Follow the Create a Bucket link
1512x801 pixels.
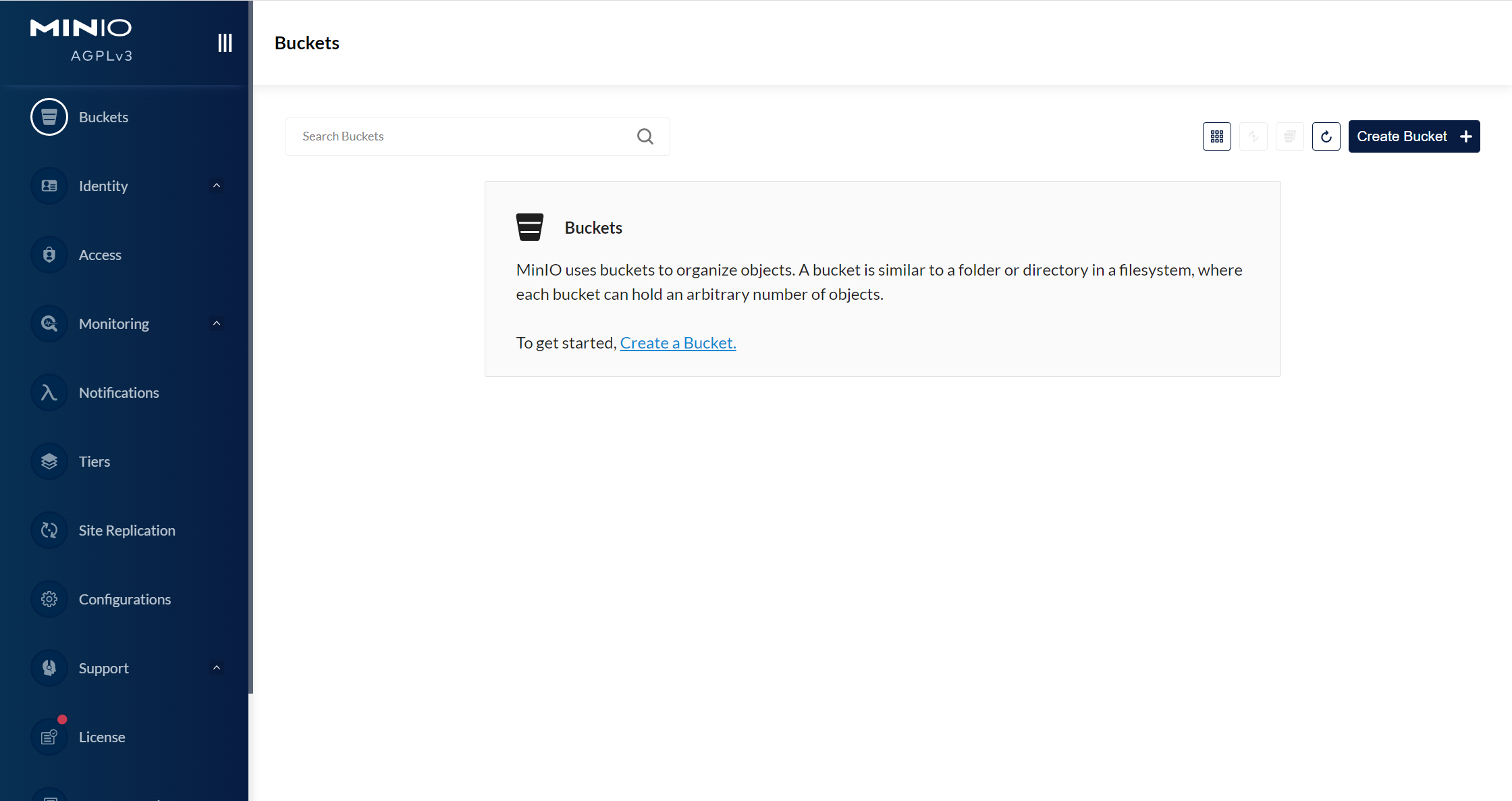[678, 343]
